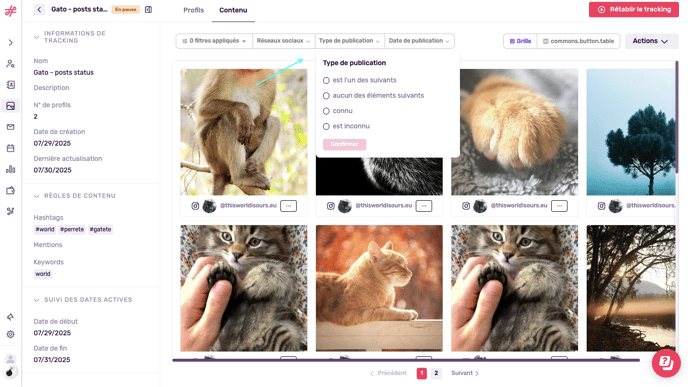
Task: Click Instagram icon under the paw photo
Action: click(466, 206)
